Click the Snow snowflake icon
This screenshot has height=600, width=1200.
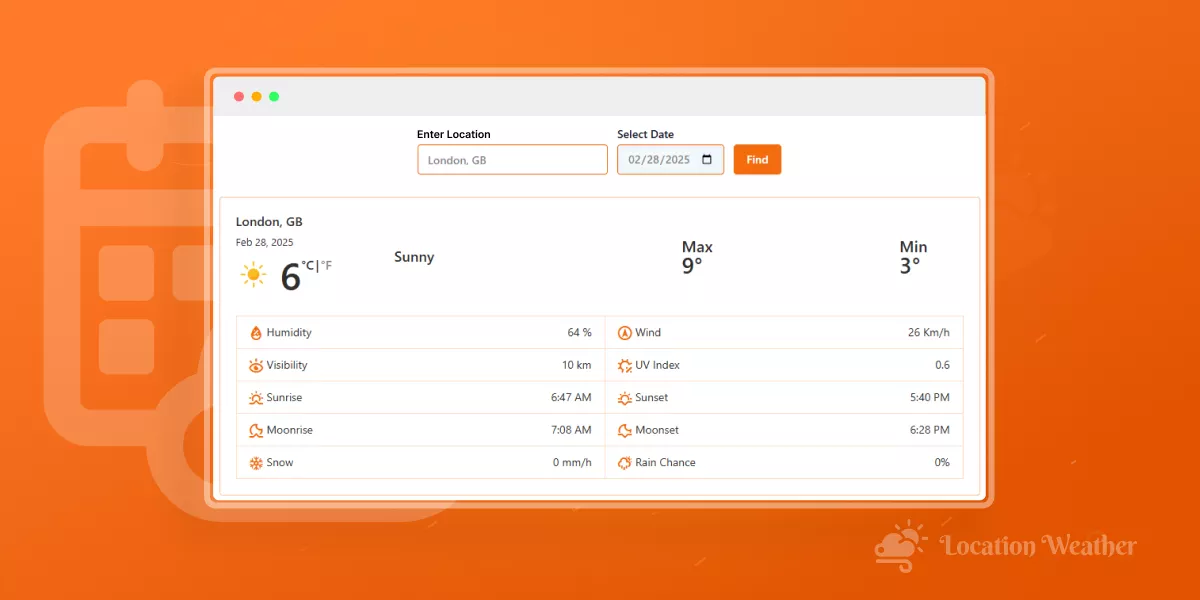257,462
